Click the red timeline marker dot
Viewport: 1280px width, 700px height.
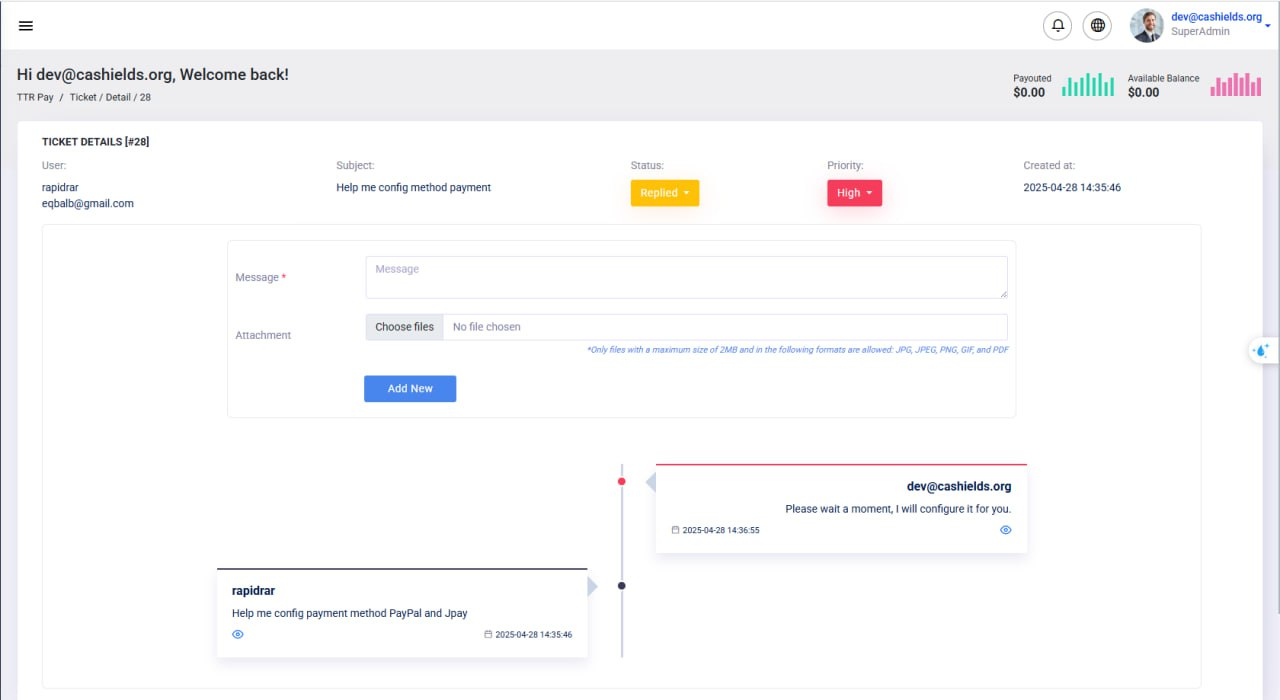tap(621, 481)
